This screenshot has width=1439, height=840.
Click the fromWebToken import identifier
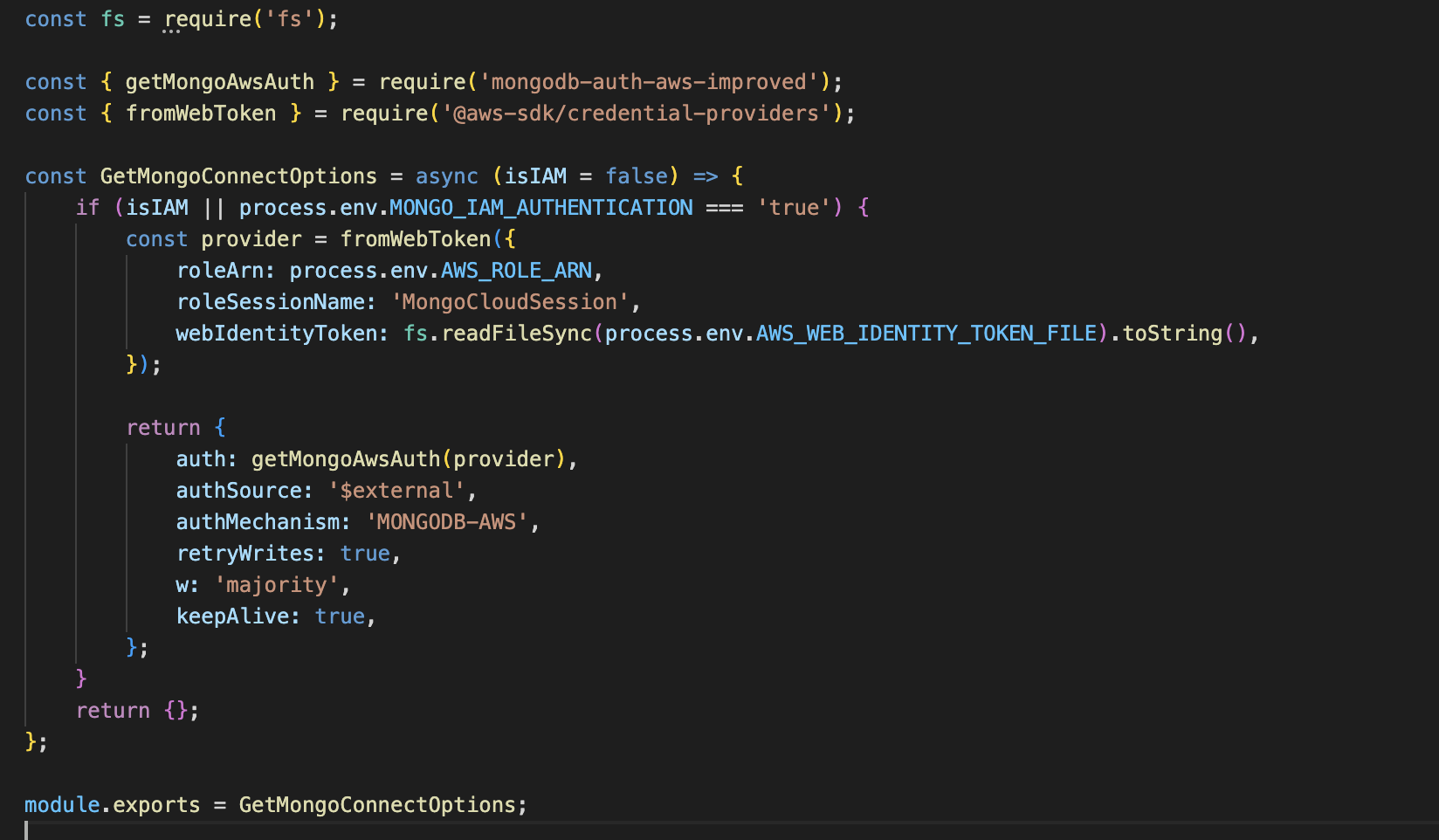point(202,113)
